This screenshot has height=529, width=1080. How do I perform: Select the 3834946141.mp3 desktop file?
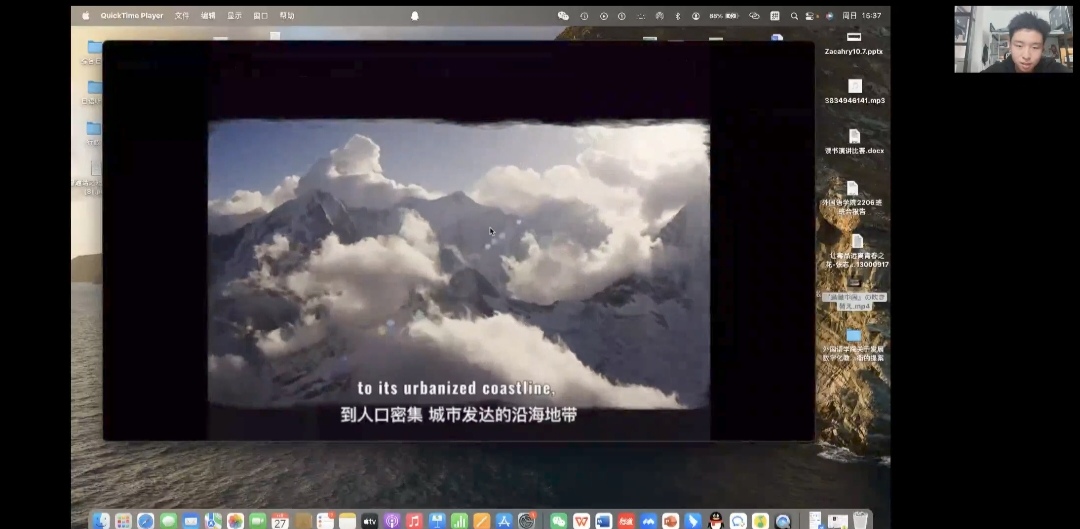click(x=854, y=88)
